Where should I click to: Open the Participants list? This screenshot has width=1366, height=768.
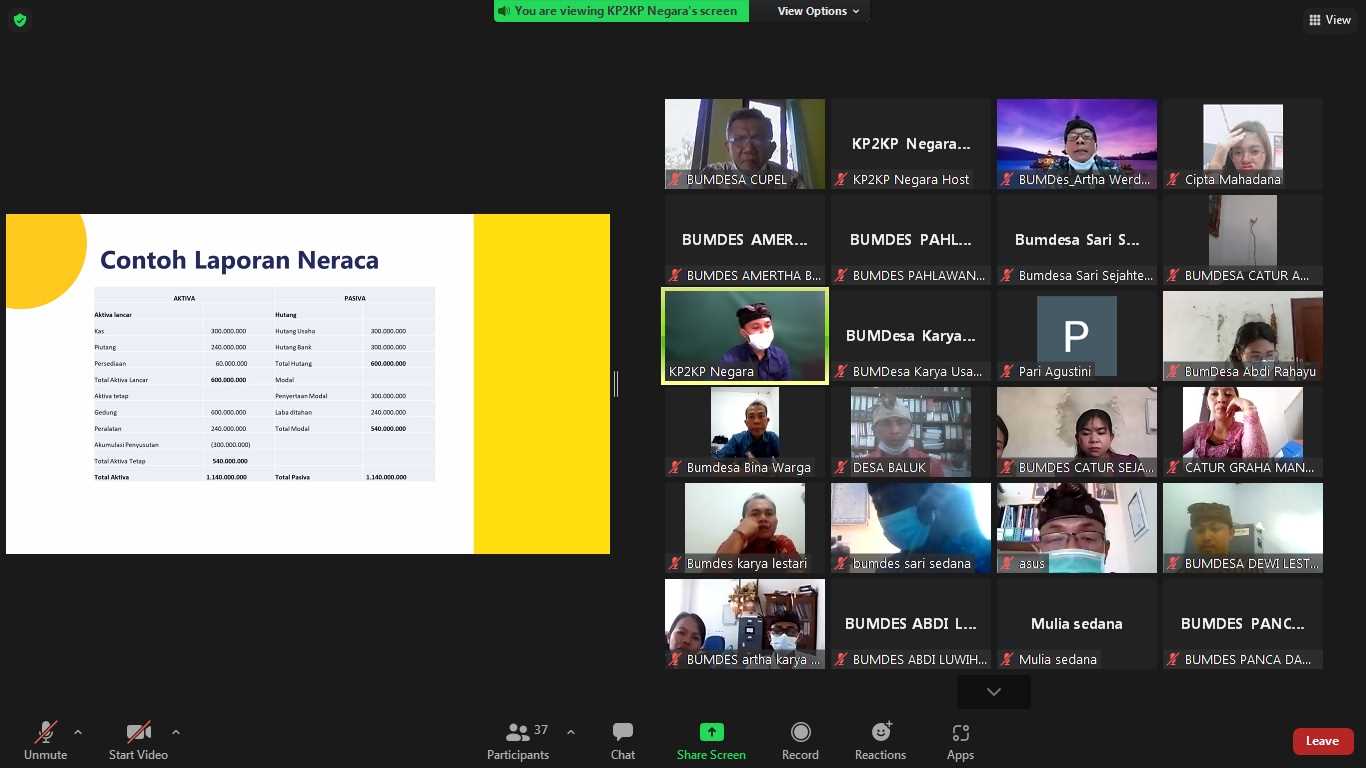518,741
